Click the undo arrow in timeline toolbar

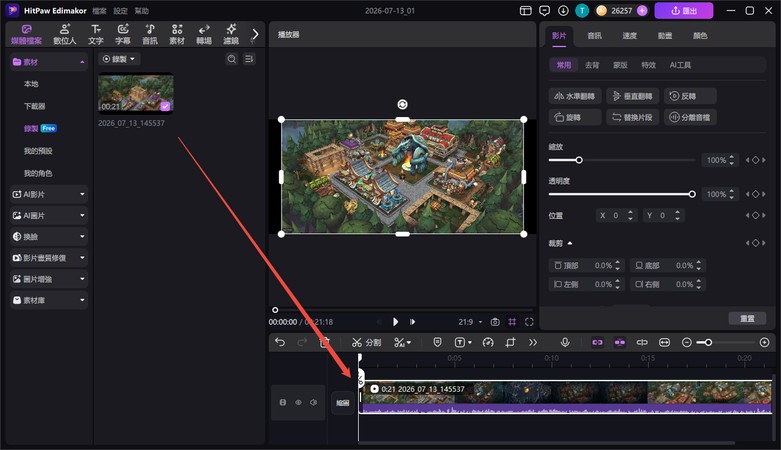(280, 342)
